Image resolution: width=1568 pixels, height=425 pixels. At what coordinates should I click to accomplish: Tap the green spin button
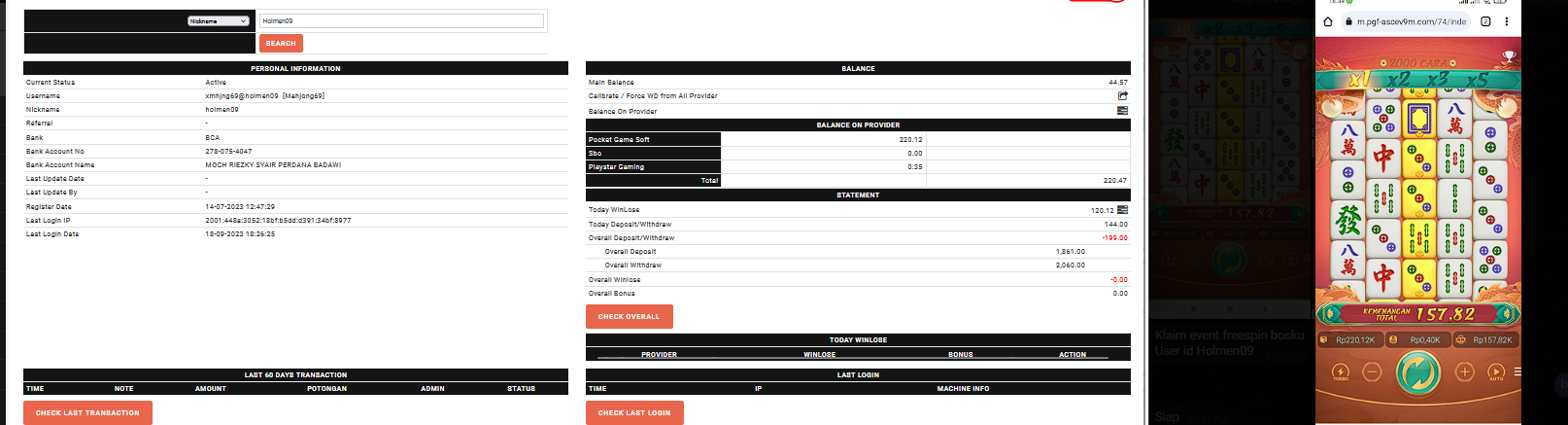click(1418, 372)
